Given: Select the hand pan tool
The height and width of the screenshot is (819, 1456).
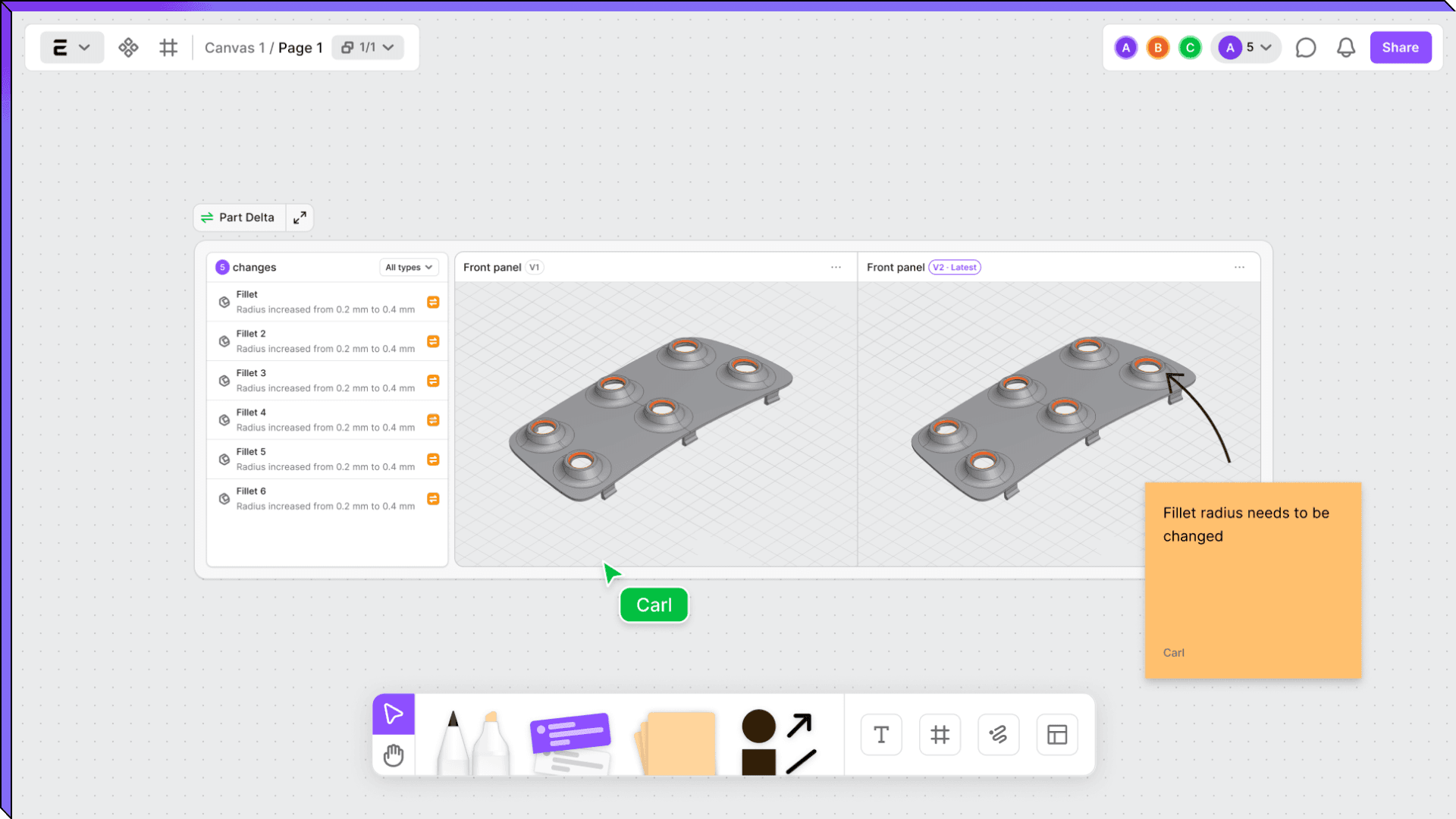Looking at the screenshot, I should pyautogui.click(x=394, y=755).
